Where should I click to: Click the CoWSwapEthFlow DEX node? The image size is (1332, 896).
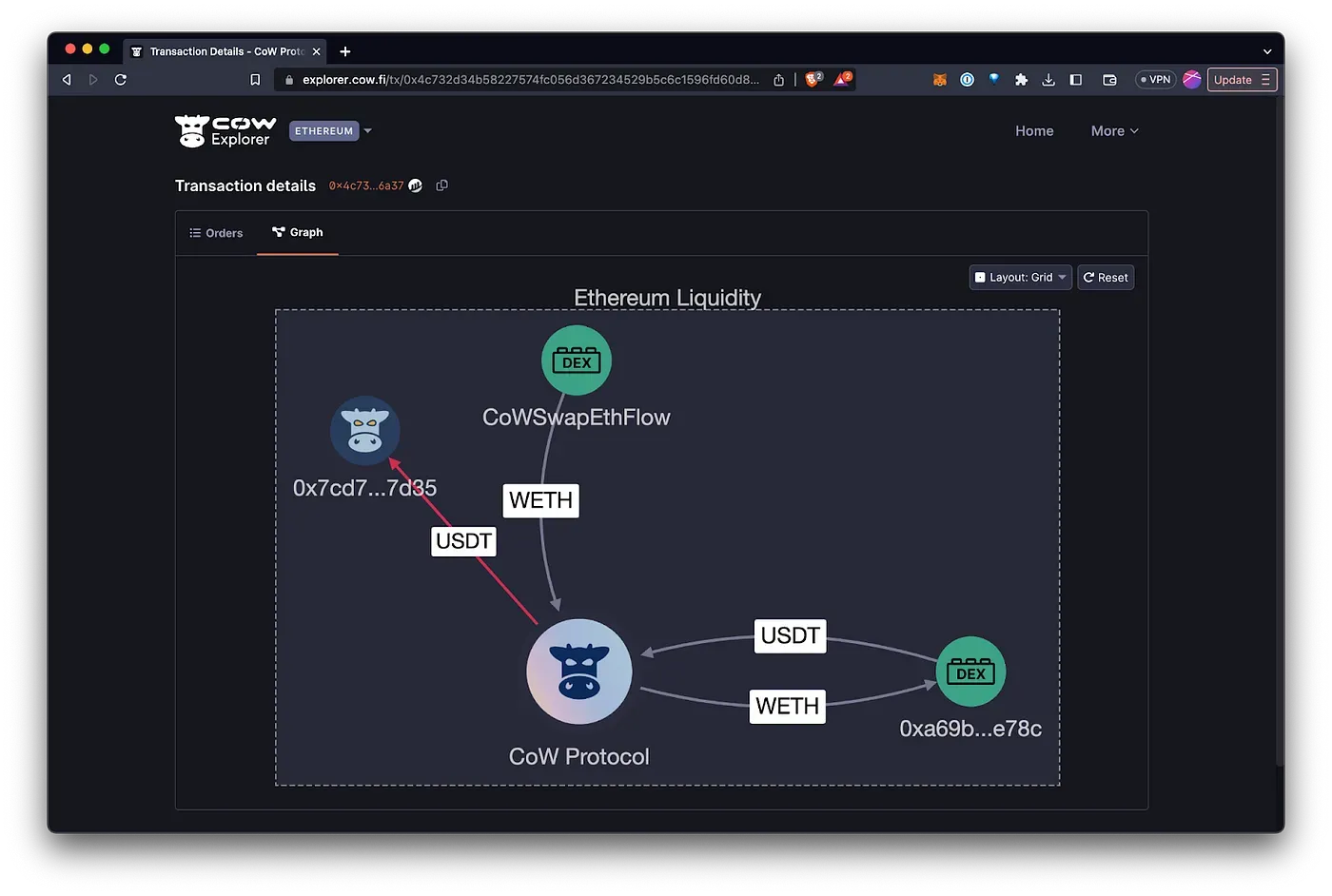[577, 360]
